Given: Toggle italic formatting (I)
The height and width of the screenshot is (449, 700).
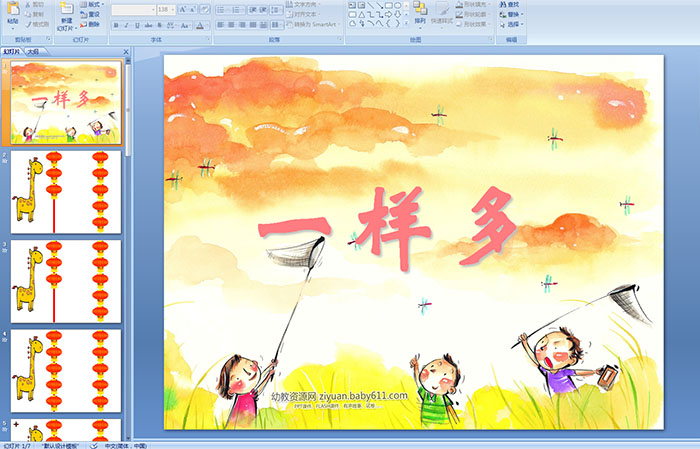Looking at the screenshot, I should [x=126, y=25].
